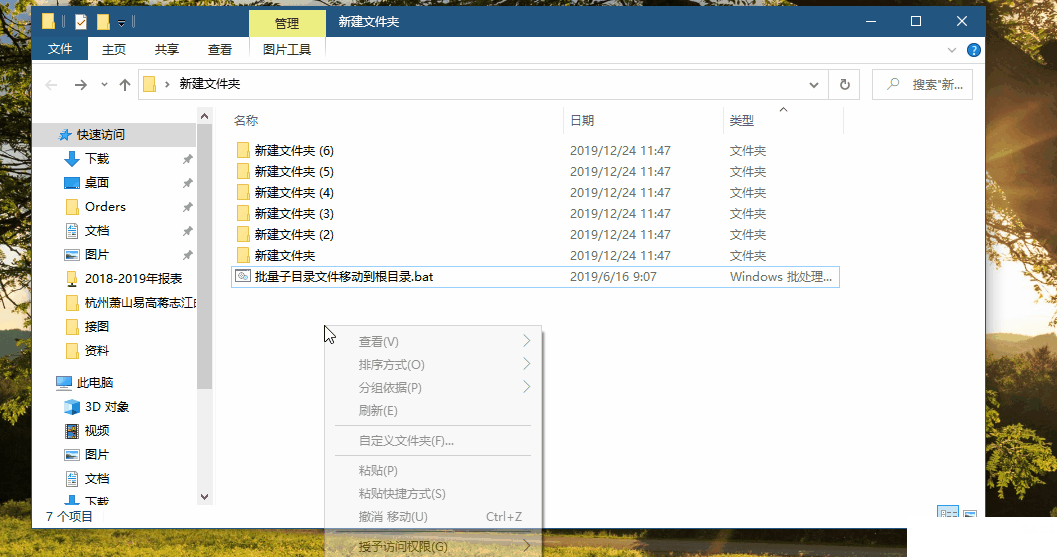Click the pin icon next to 下载
The width and height of the screenshot is (1057, 557).
(x=187, y=159)
